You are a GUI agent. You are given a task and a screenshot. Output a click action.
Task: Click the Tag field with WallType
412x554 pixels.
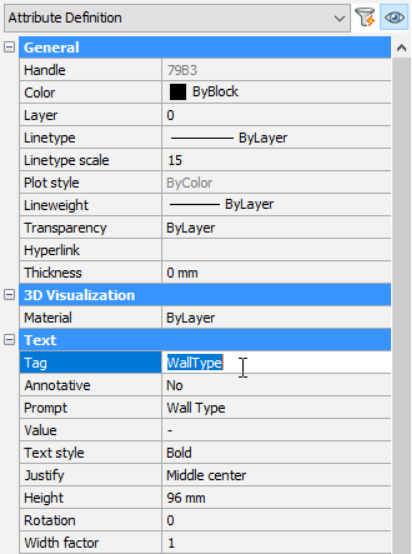pyautogui.click(x=276, y=363)
